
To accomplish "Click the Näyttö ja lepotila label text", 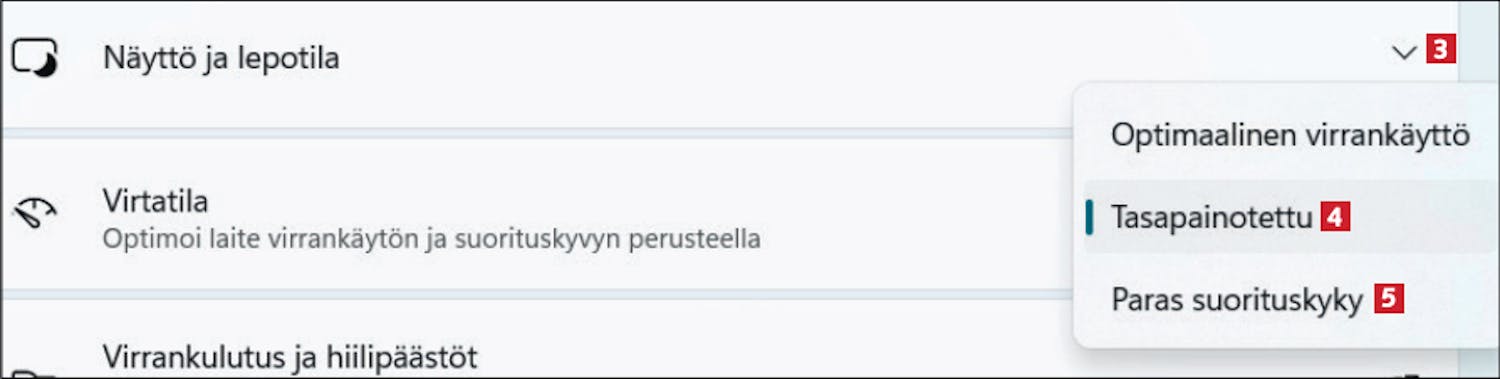I will pyautogui.click(x=221, y=58).
